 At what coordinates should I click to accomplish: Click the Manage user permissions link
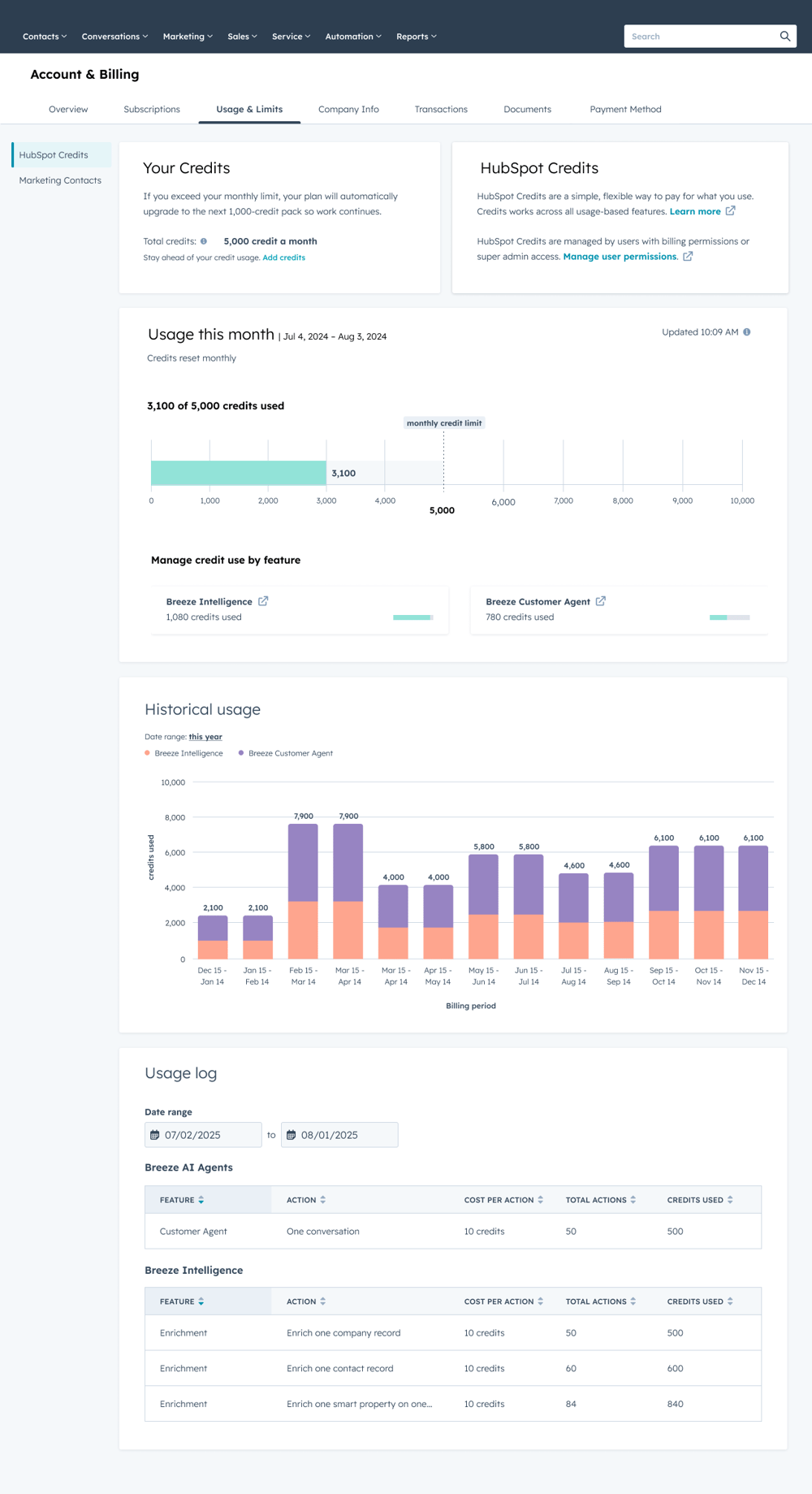pos(620,257)
